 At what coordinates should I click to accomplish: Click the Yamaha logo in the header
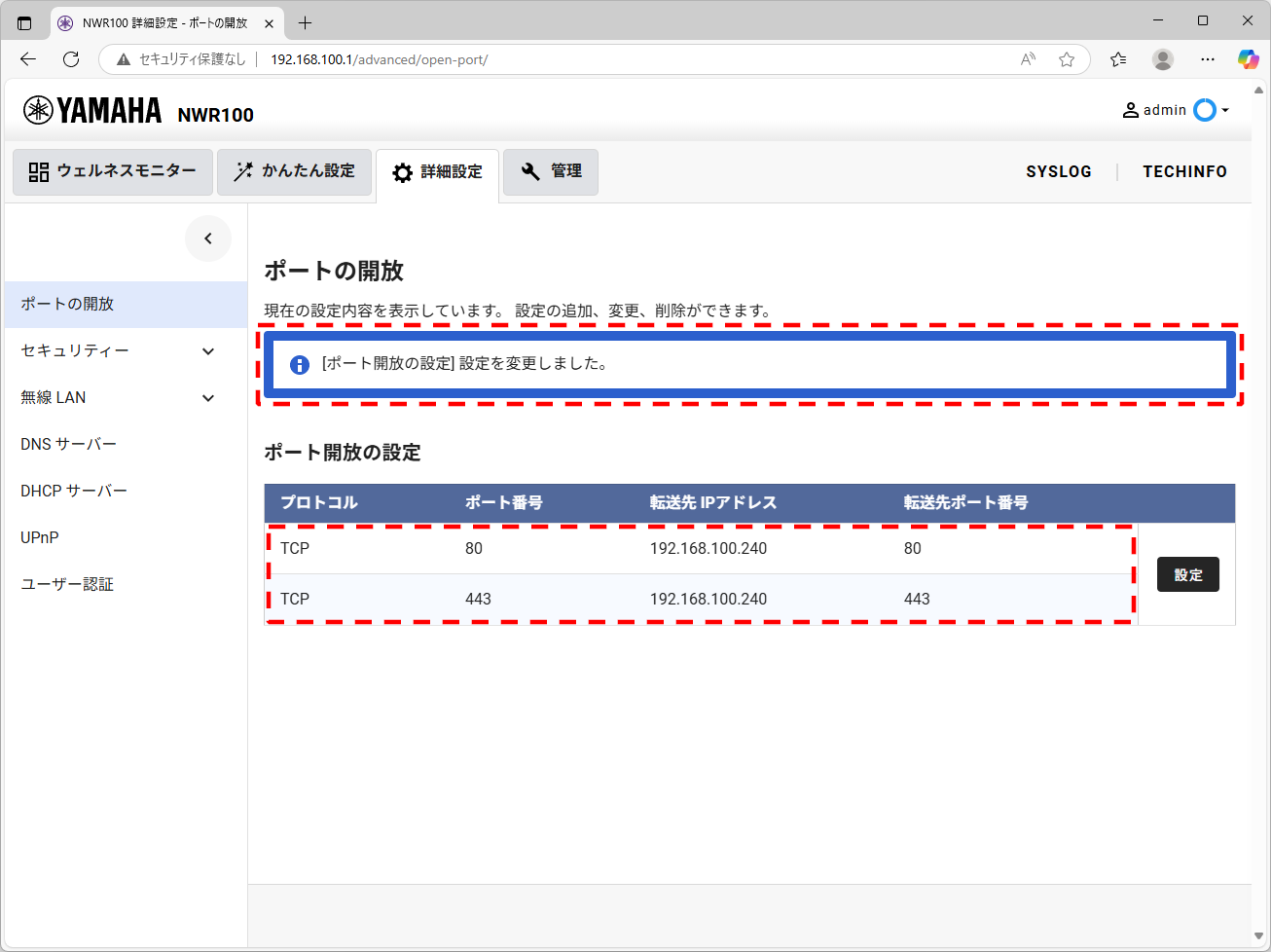[x=92, y=111]
